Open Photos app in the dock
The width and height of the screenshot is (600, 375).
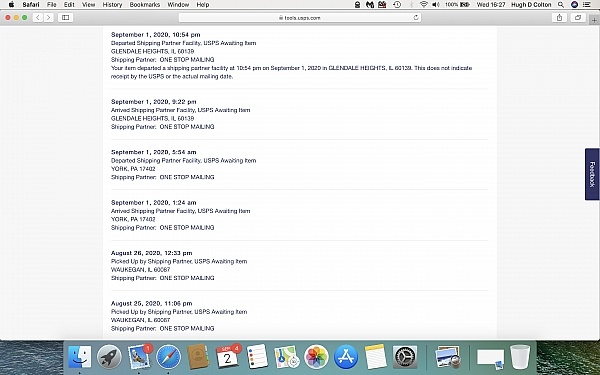(316, 357)
